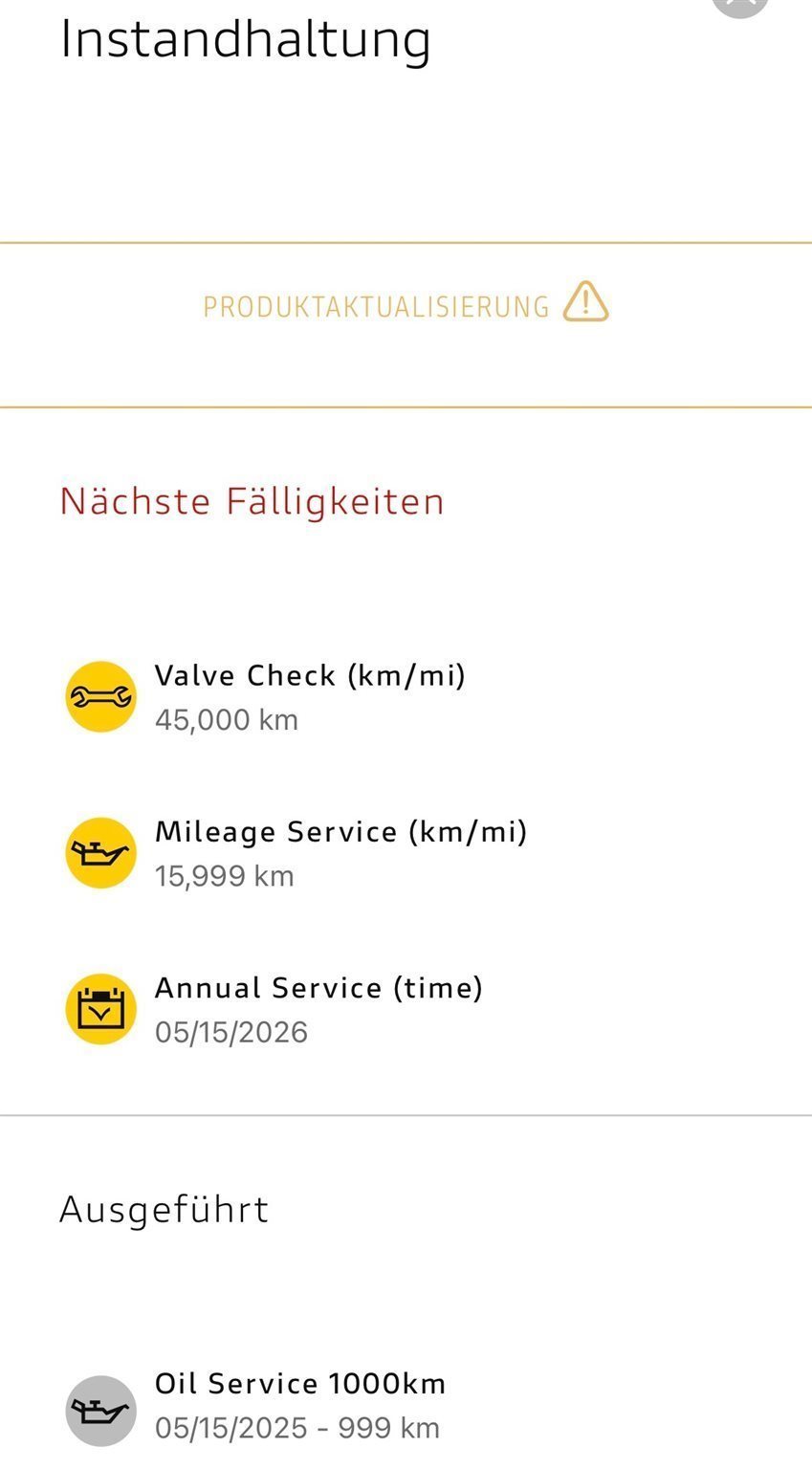Click the yellow oil can Mileage Service icon
This screenshot has height=1469, width=812.
pyautogui.click(x=100, y=853)
